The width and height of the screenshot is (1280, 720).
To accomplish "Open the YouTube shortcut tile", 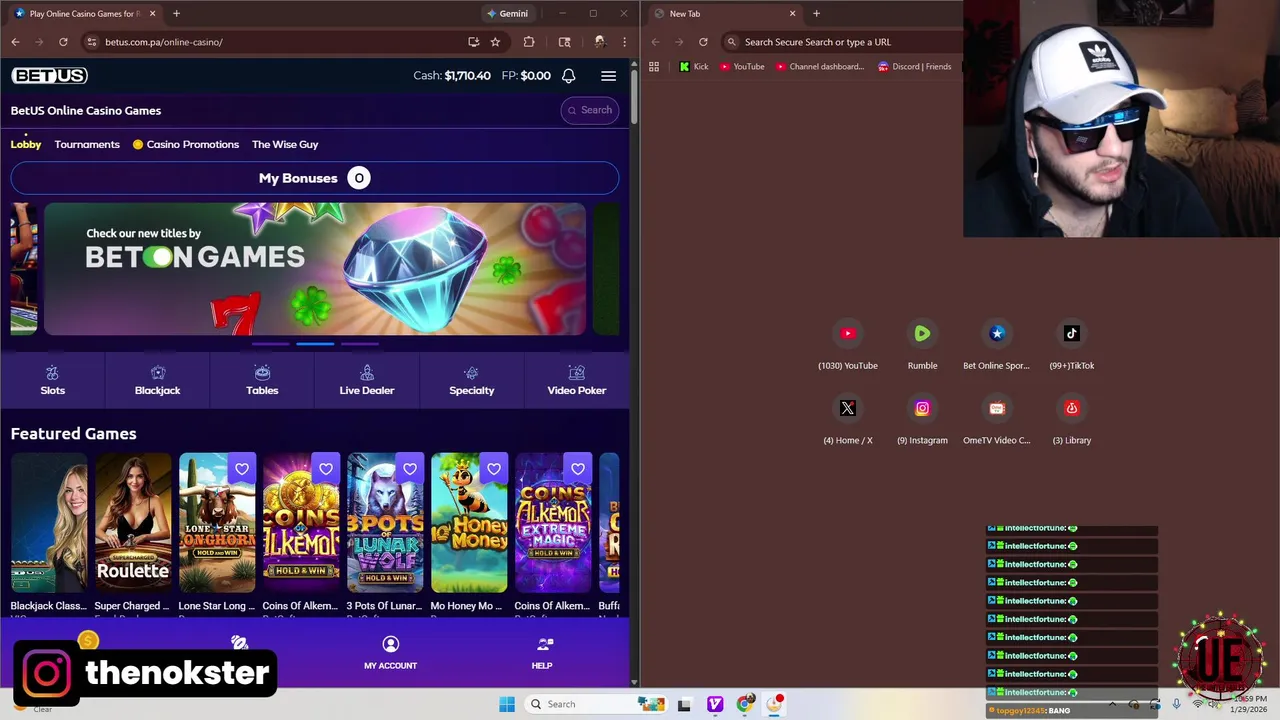I will point(848,345).
